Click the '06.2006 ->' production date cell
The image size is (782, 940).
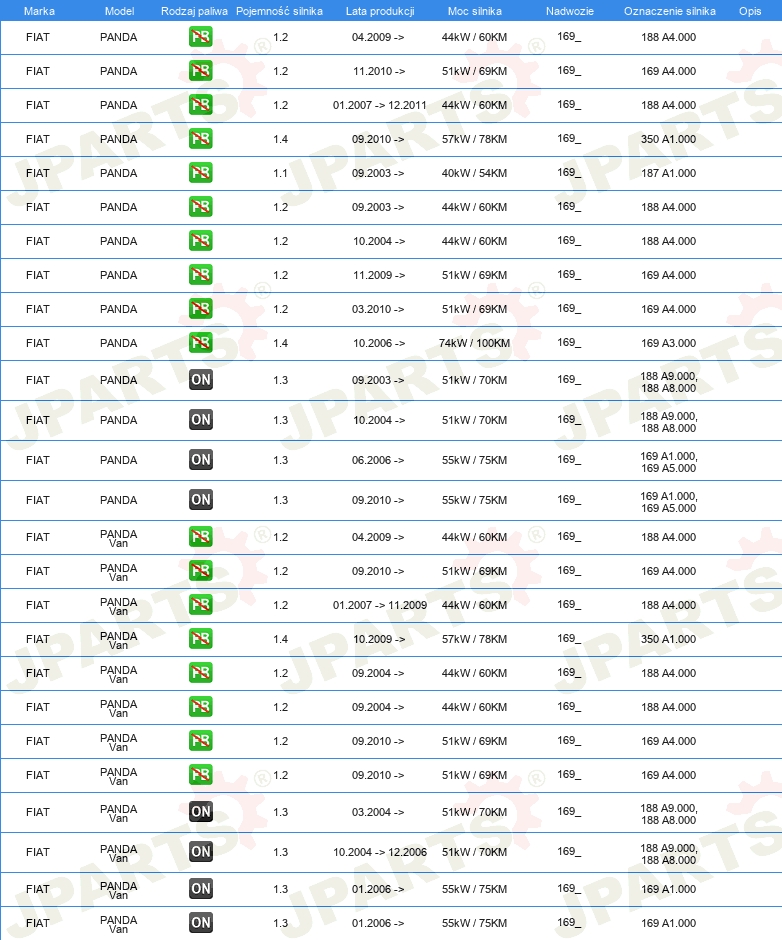point(378,460)
